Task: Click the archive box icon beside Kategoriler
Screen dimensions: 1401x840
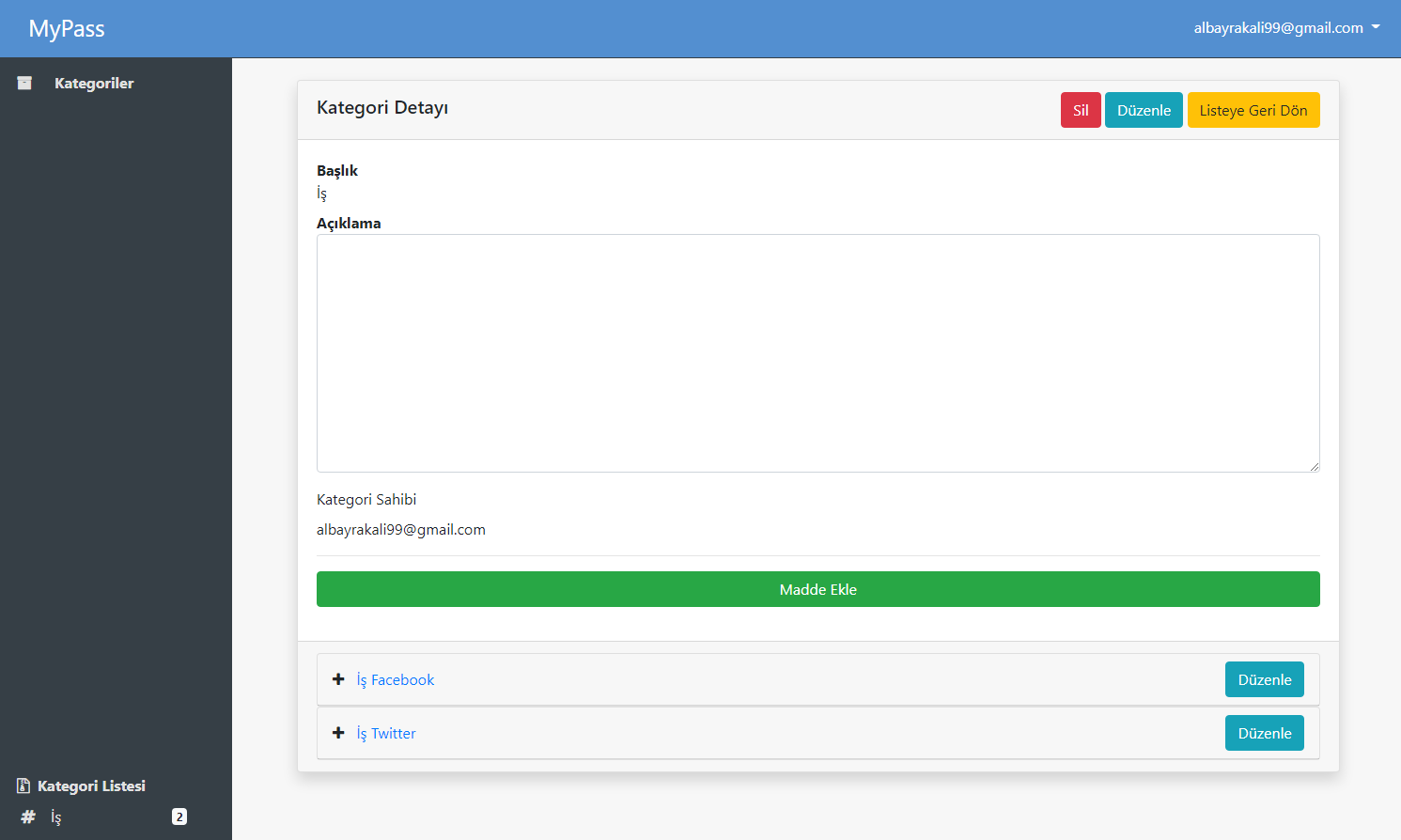Action: tap(24, 83)
